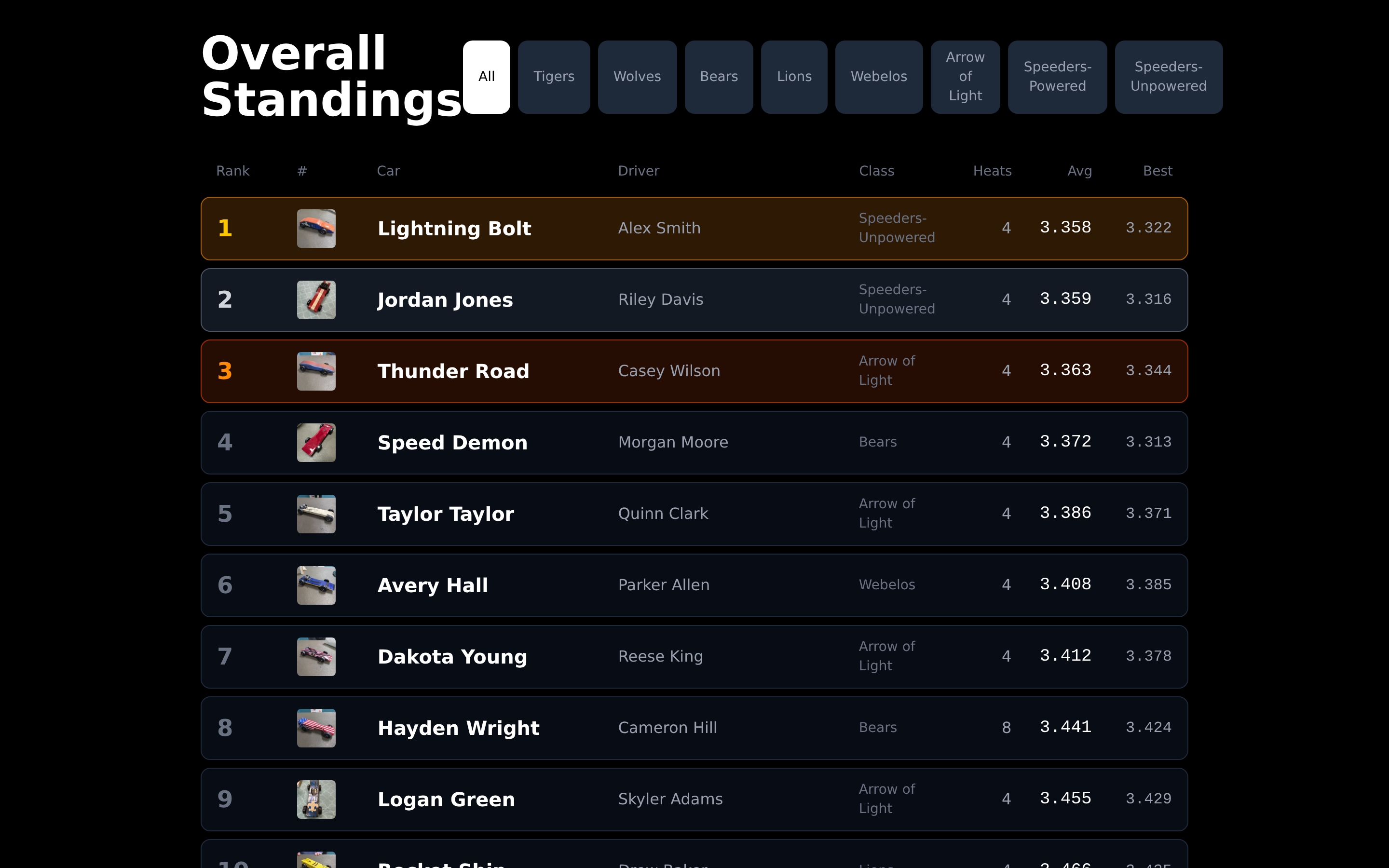The width and height of the screenshot is (1389, 868).
Task: Open Thunder Road car photo
Action: point(316,371)
